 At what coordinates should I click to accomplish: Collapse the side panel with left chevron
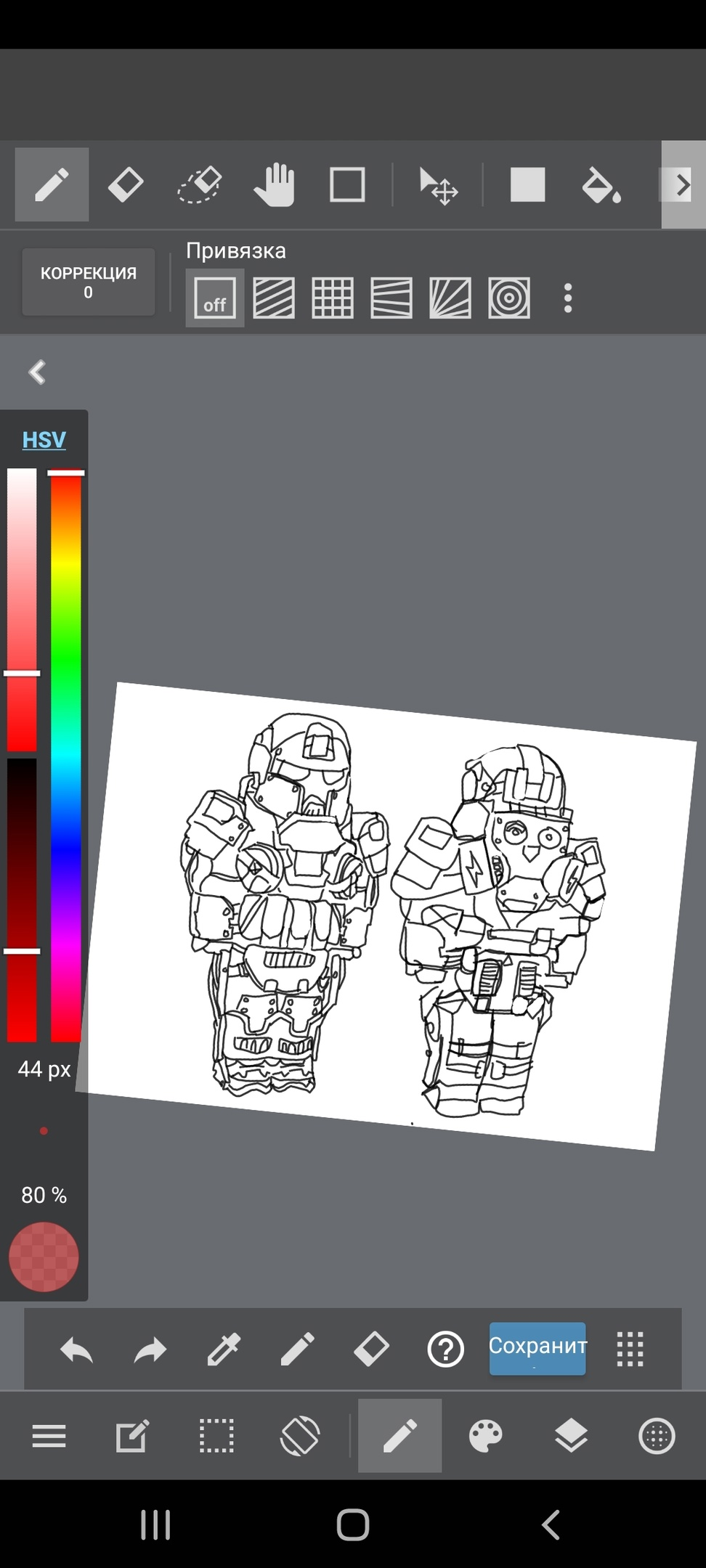click(37, 372)
